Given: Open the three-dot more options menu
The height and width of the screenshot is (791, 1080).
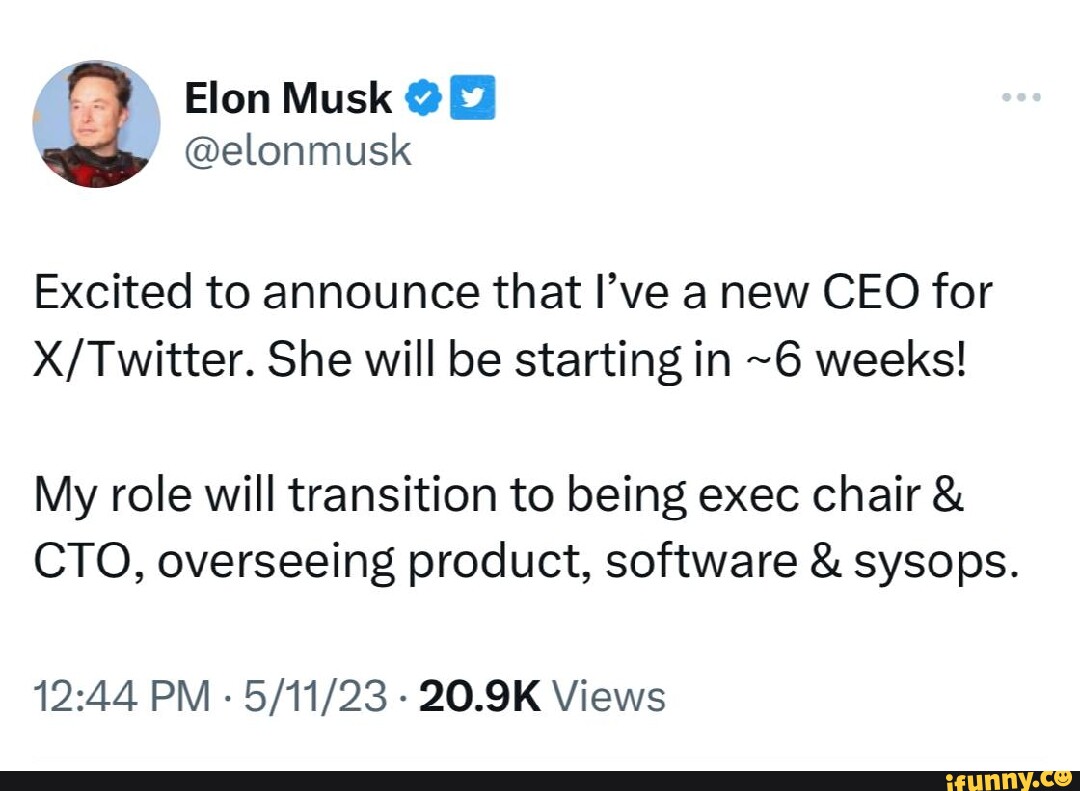Looking at the screenshot, I should (x=1022, y=98).
